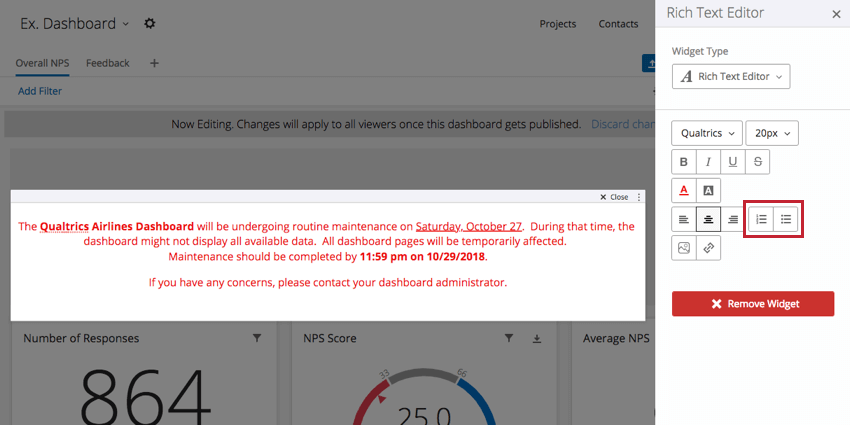Download the NPS Score widget
Image resolution: width=850 pixels, height=425 pixels.
(537, 338)
